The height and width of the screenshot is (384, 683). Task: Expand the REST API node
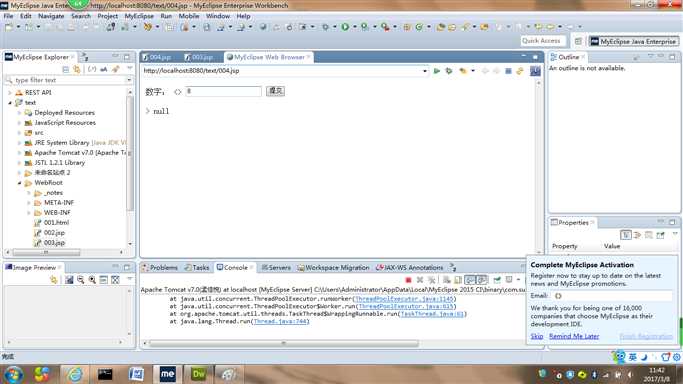10,93
